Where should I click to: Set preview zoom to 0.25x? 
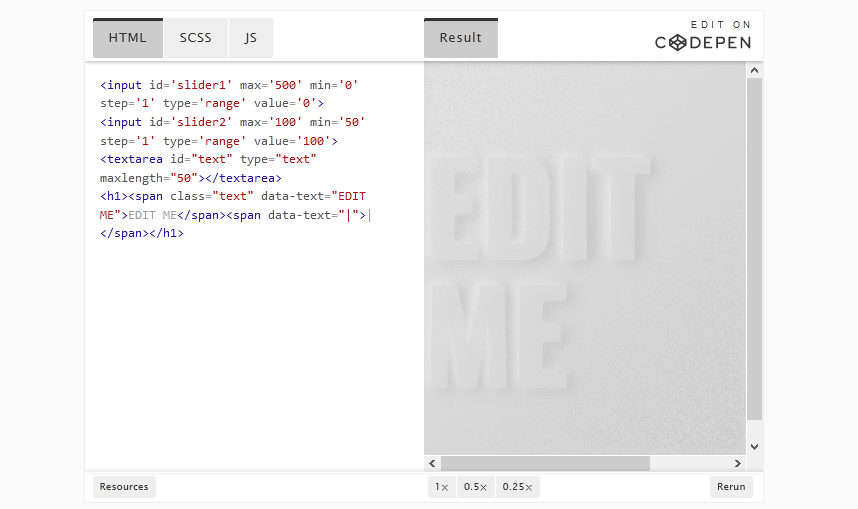(x=517, y=487)
